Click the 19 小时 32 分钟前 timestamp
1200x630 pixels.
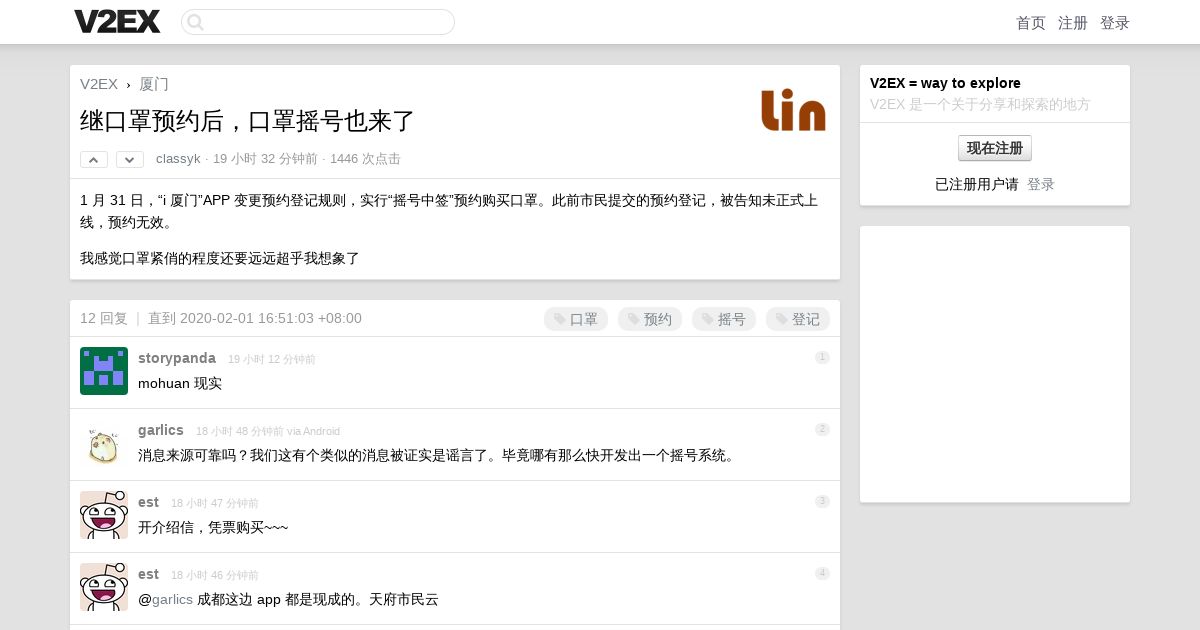point(265,159)
